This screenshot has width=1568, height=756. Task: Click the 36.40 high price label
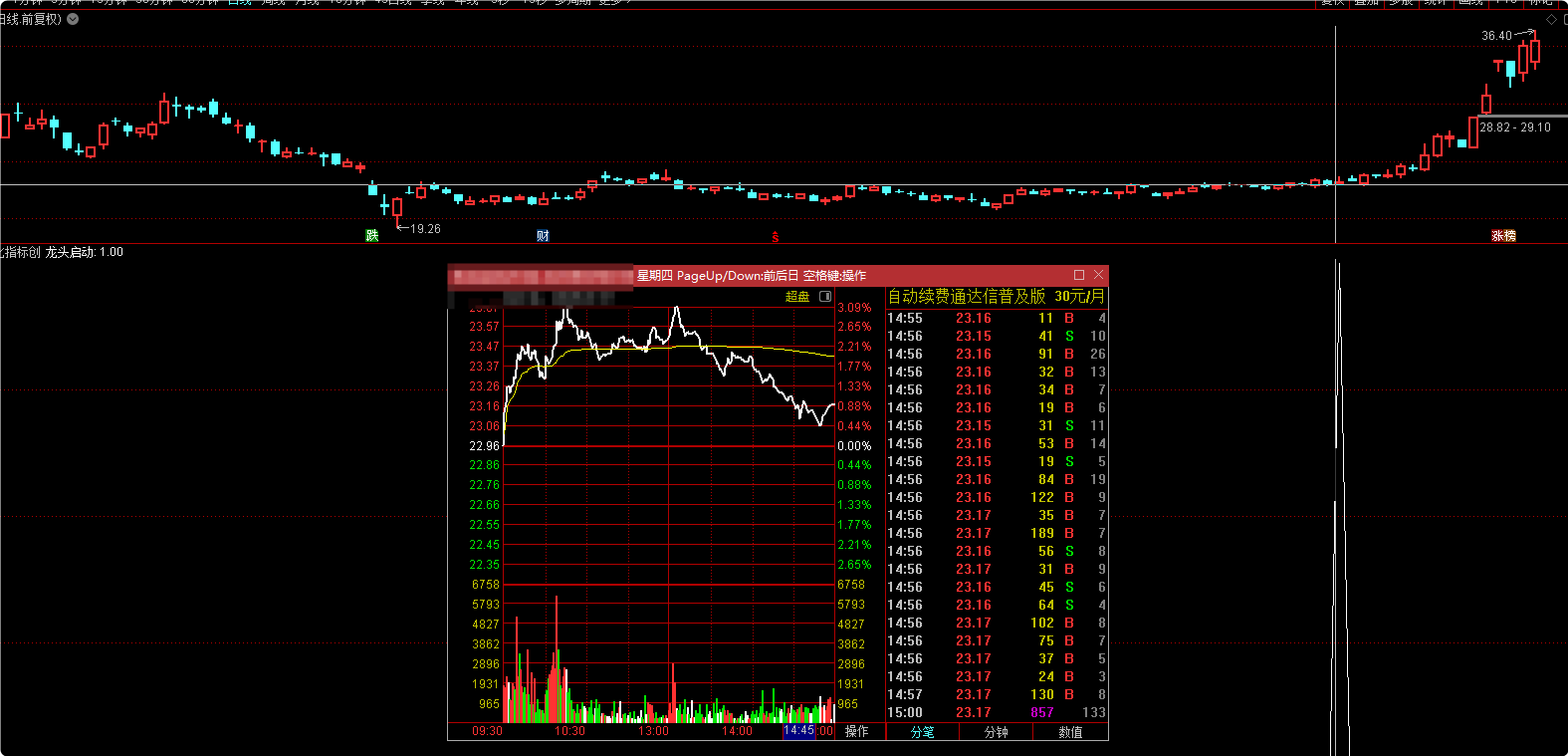pyautogui.click(x=1496, y=36)
